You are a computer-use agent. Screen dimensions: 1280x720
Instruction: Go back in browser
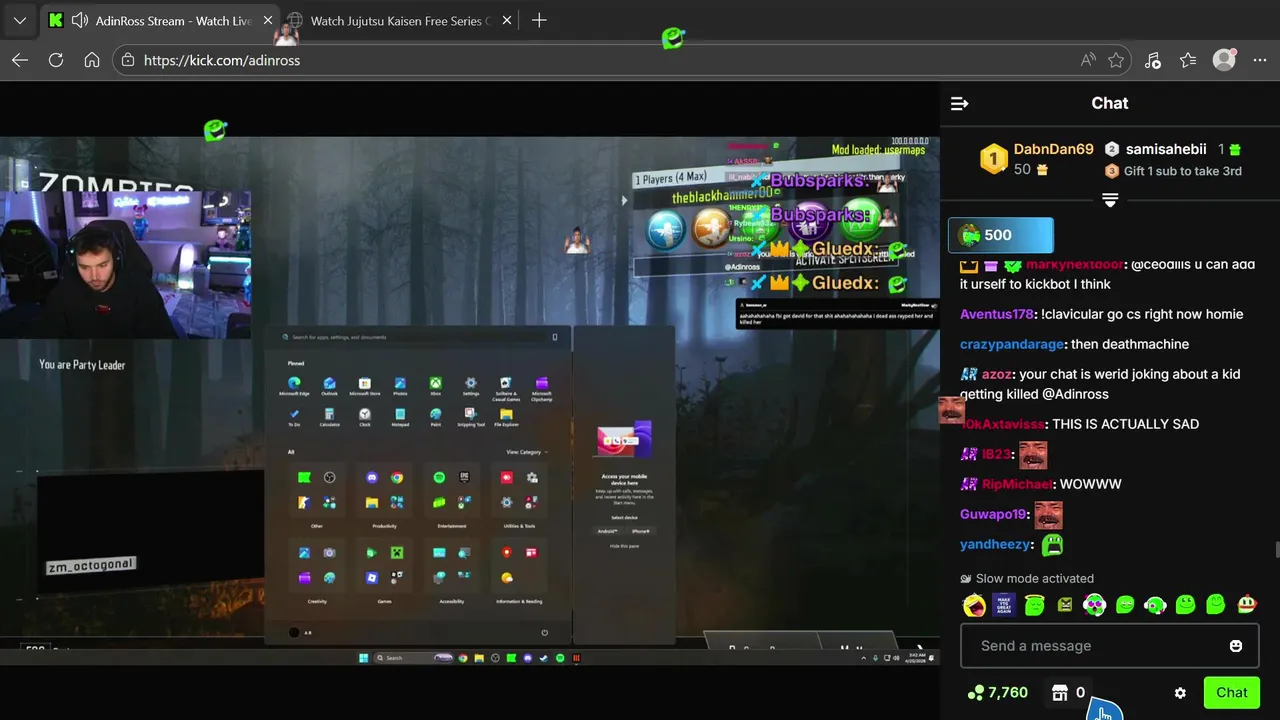[x=20, y=60]
